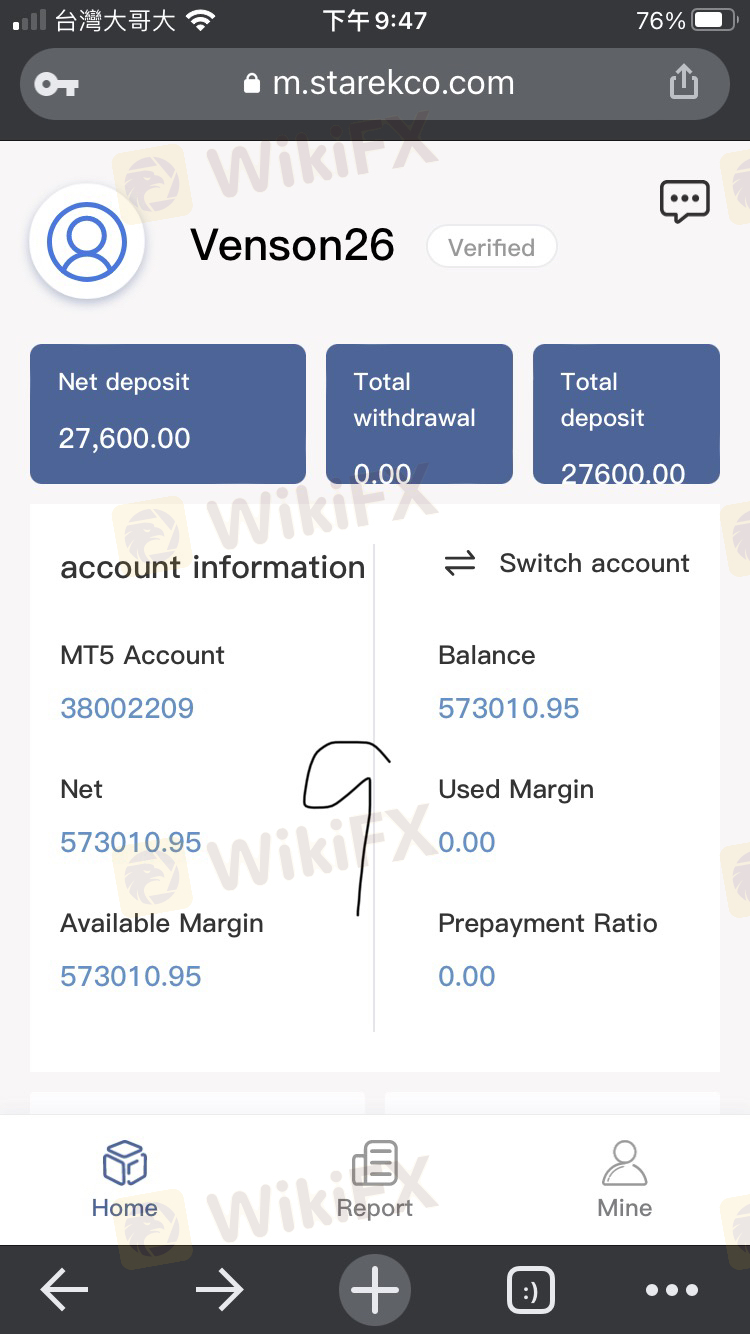Switch to the Report tab
Screen dimensions: 750x1334
tap(375, 1180)
